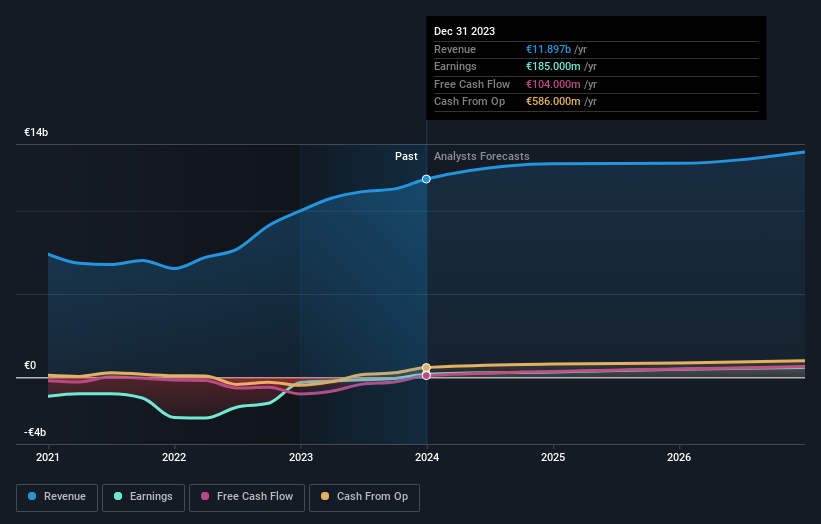The width and height of the screenshot is (821, 524).
Task: Click the pink Free Cash Flow legend dot
Action: pos(205,496)
